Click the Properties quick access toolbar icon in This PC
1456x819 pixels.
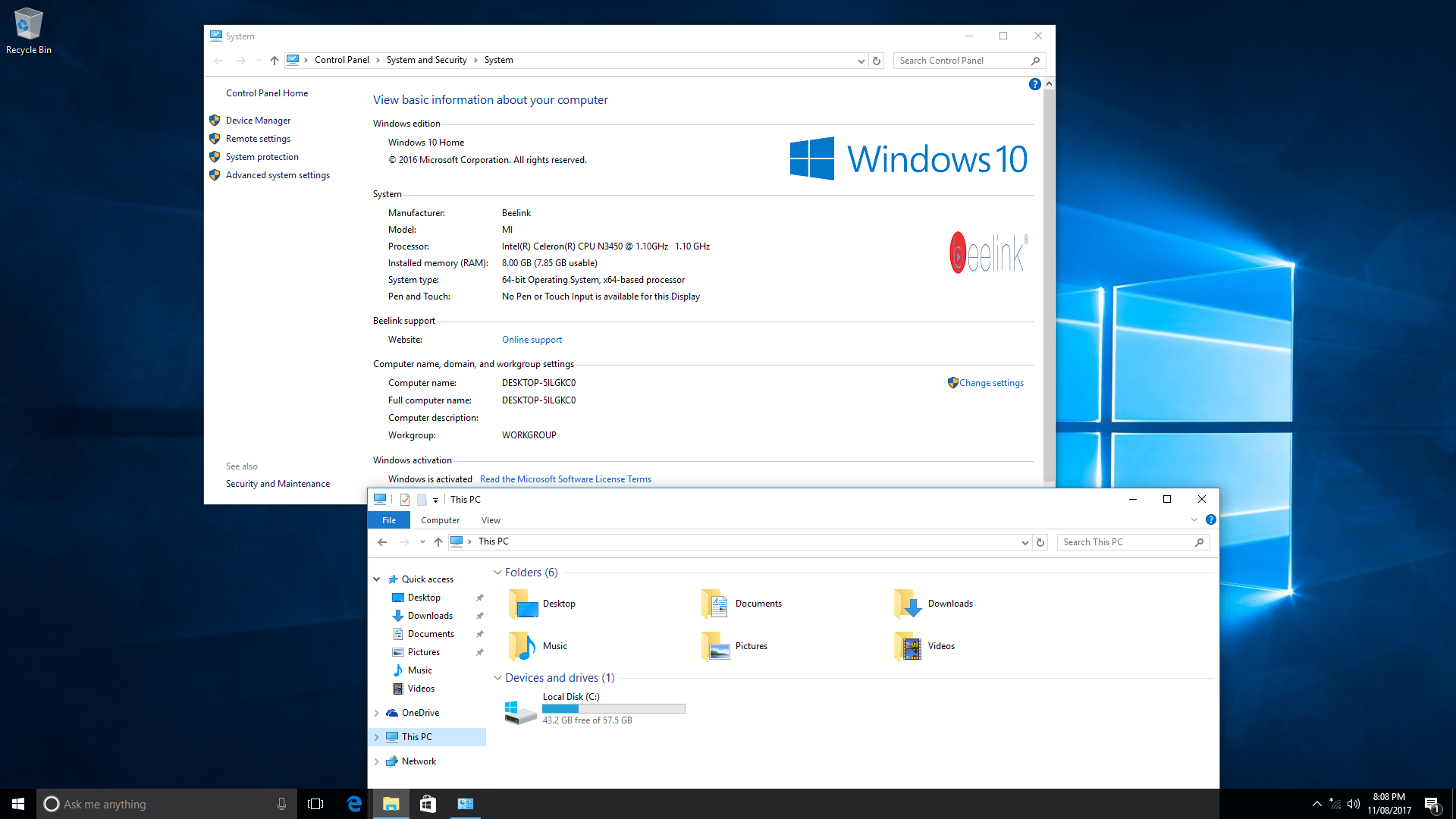405,500
